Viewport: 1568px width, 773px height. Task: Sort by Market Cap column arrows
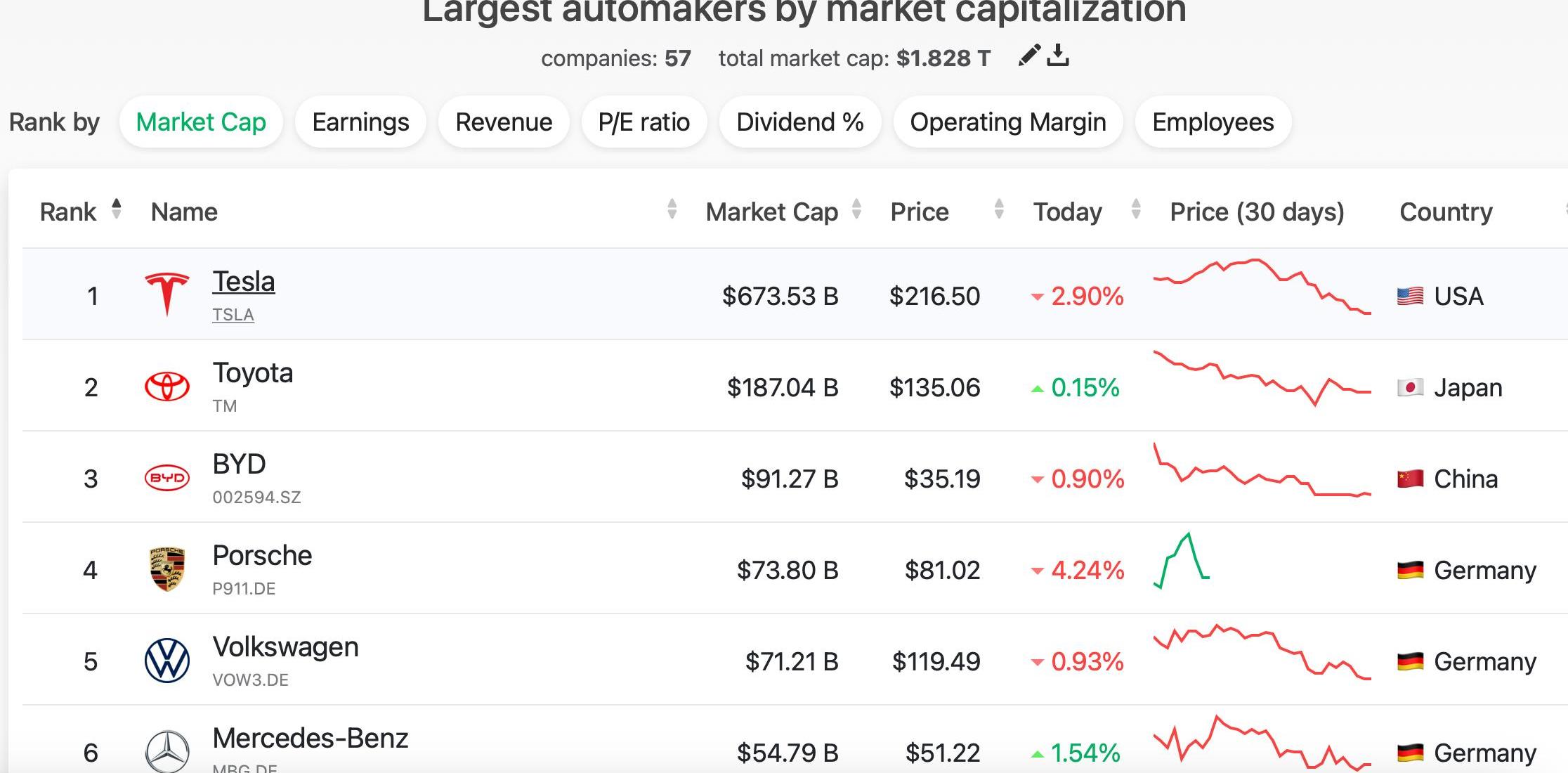point(856,209)
